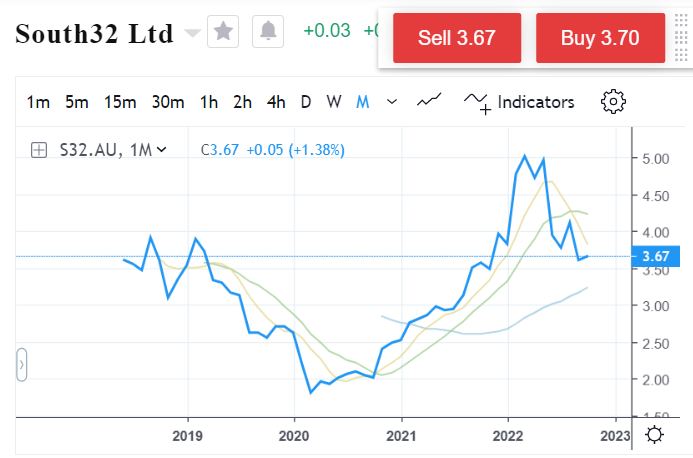Select the monthly M timeframe
This screenshot has width=693, height=458.
(362, 102)
